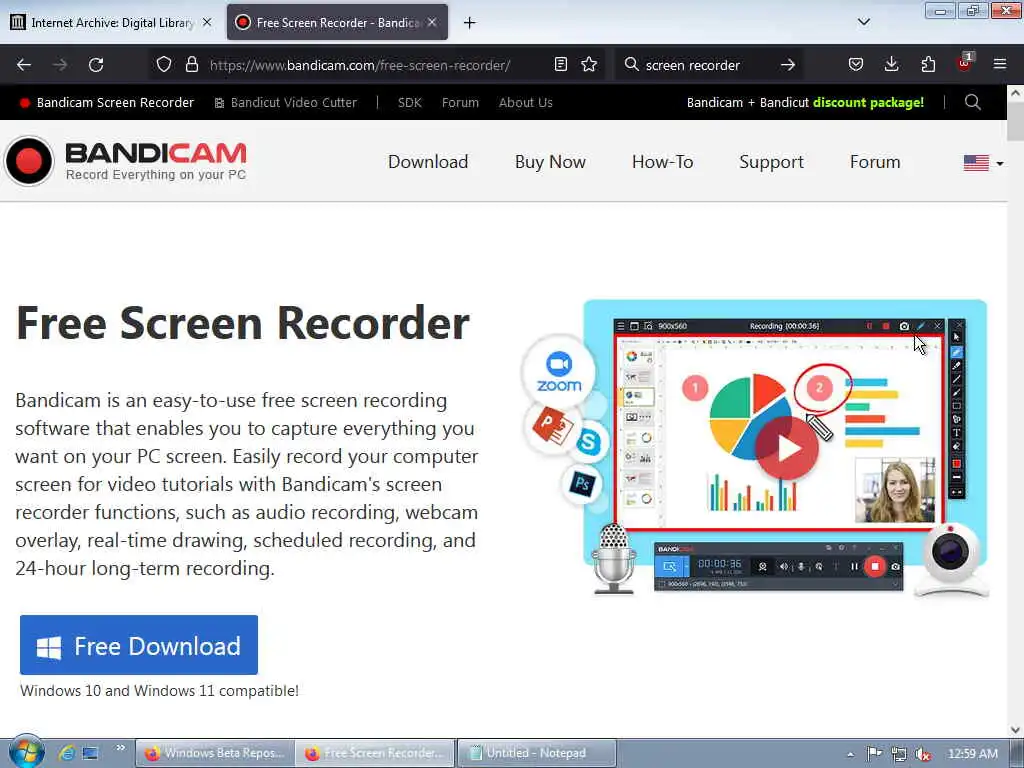1024x768 pixels.
Task: Open Forum link in black top bar
Action: (x=460, y=103)
